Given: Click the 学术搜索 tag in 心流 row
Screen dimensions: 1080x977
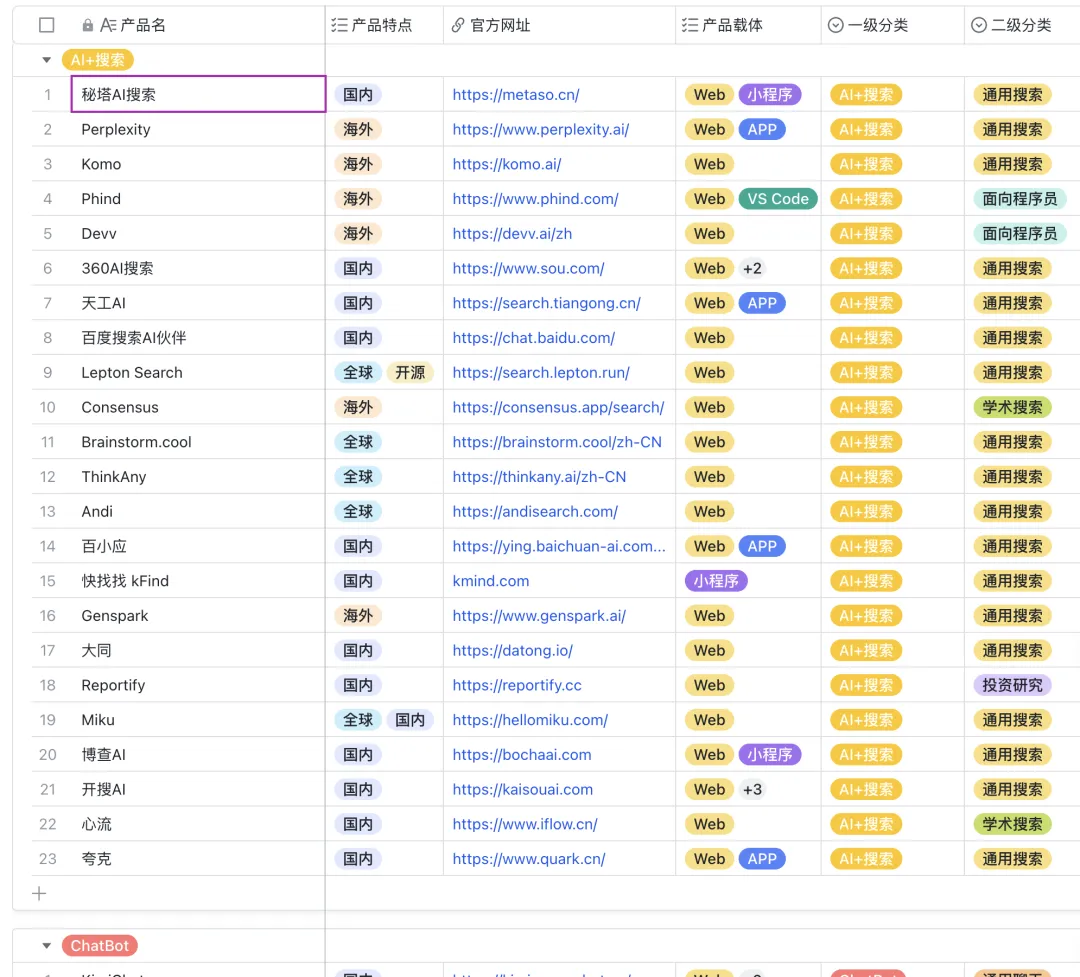Looking at the screenshot, I should (1012, 824).
